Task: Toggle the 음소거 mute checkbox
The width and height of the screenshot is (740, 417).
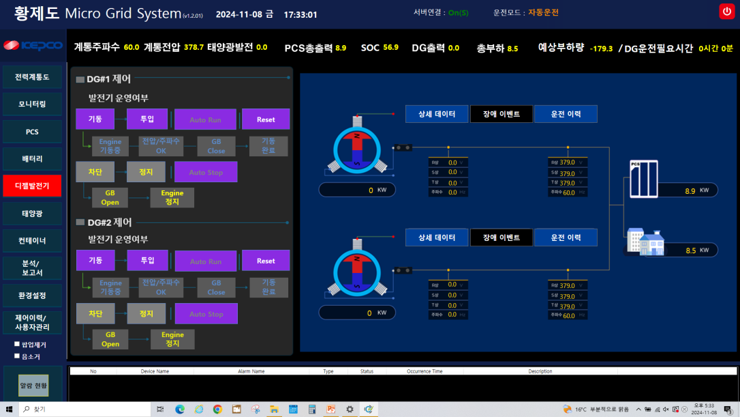Action: 17,356
